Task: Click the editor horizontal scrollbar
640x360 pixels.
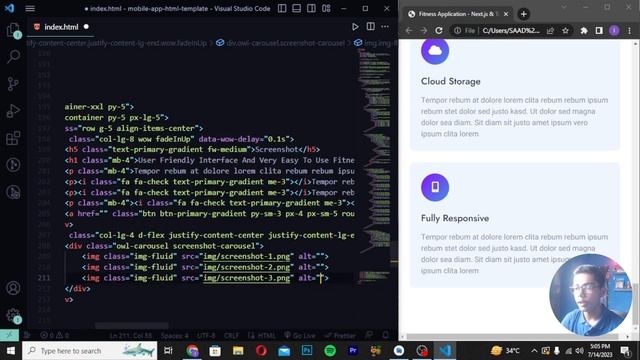Action: click(131, 326)
